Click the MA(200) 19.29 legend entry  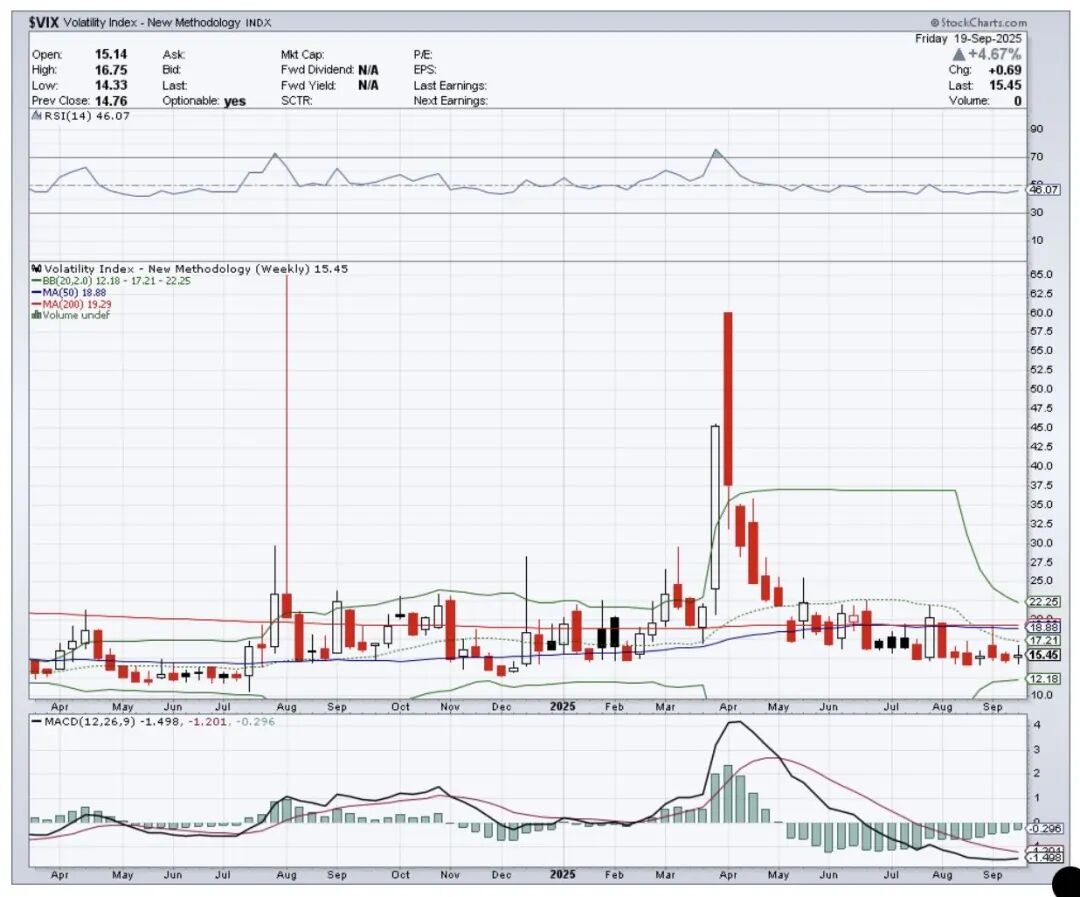76,304
